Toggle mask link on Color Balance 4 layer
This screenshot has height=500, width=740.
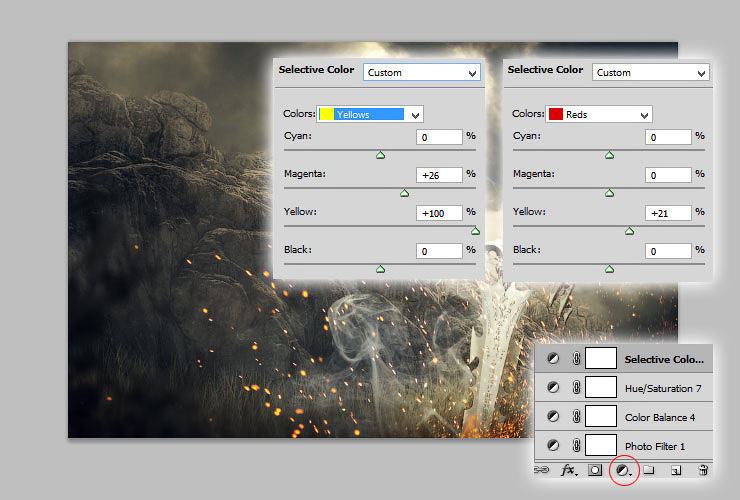(x=576, y=416)
